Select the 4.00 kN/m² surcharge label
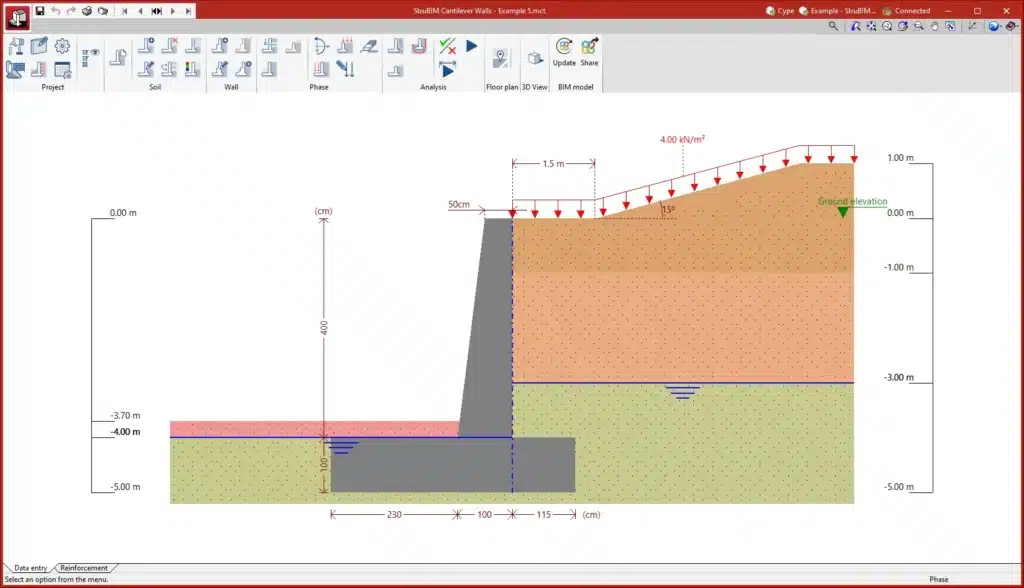This screenshot has width=1024, height=588. (x=682, y=139)
